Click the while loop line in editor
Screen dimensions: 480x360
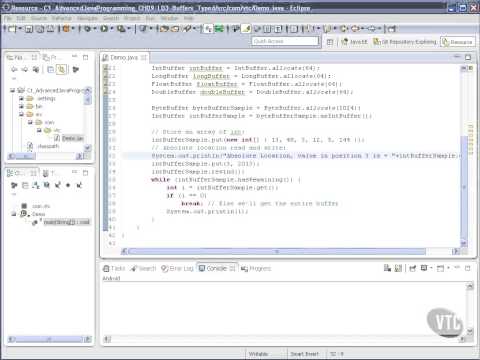click(x=226, y=180)
